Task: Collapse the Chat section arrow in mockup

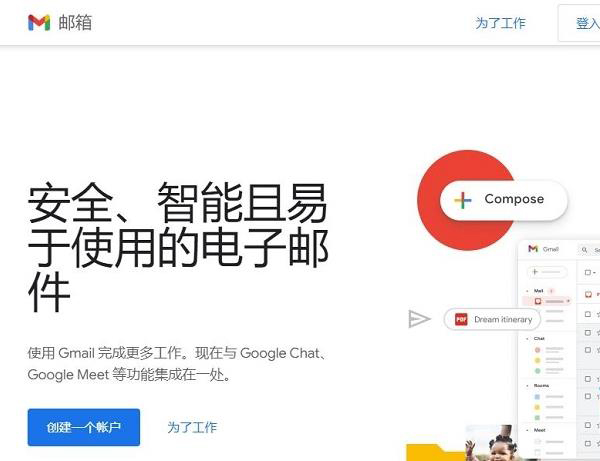Action: pos(527,339)
